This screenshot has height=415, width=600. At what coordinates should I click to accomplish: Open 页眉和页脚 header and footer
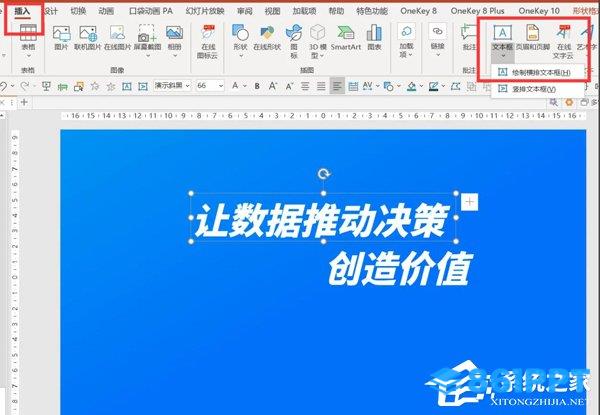(x=533, y=37)
